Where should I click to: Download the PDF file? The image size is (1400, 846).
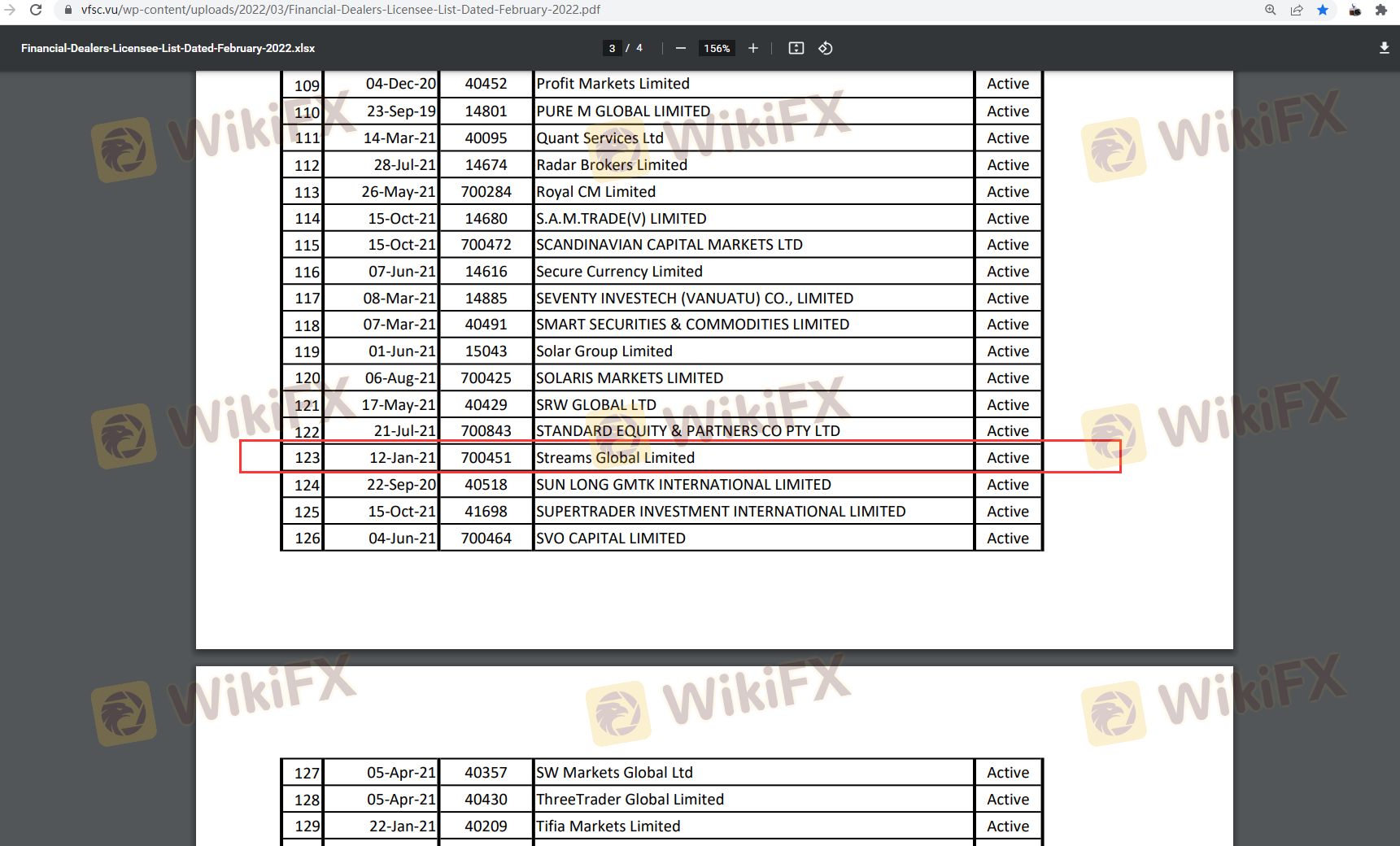(1384, 48)
